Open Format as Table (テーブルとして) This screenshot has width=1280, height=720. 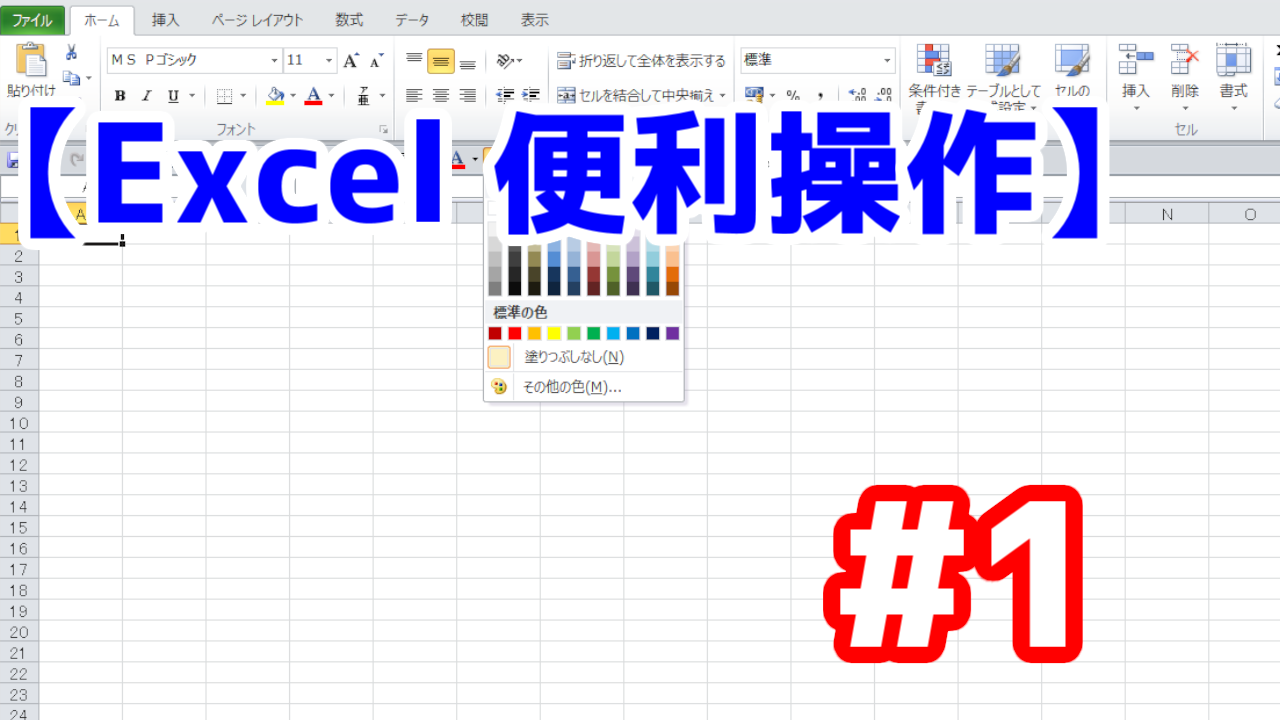(1003, 75)
